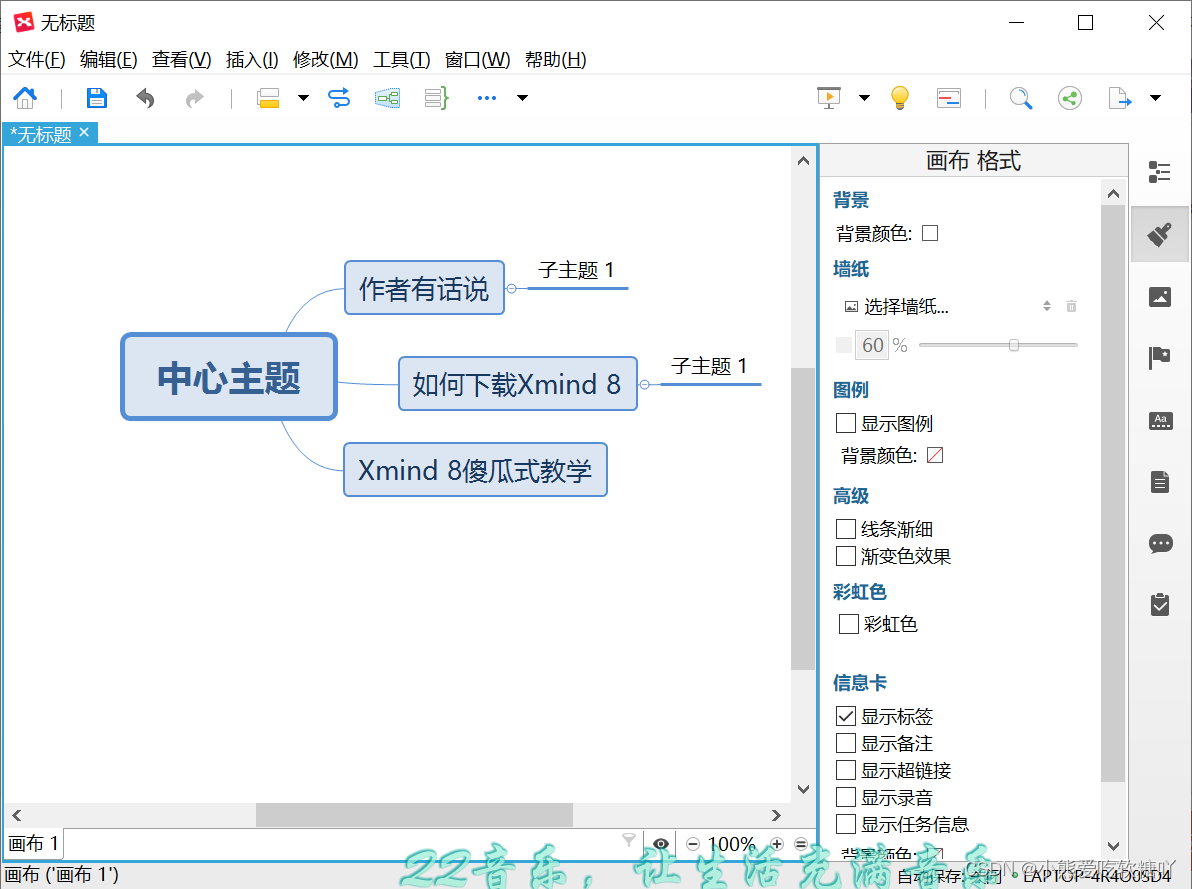Open 编辑(E) menu
Viewport: 1192px width, 889px height.
(x=108, y=59)
